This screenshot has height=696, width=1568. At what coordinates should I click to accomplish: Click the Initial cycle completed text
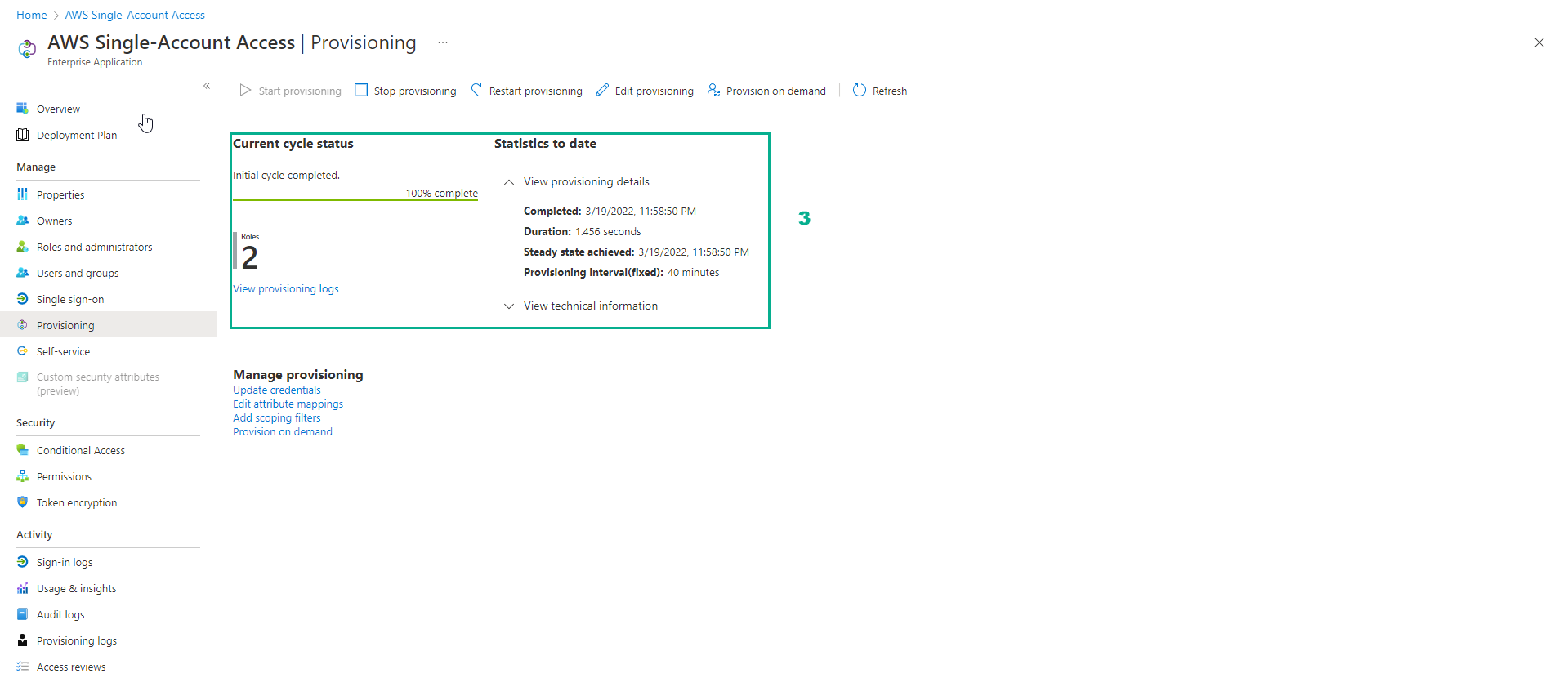pyautogui.click(x=286, y=175)
